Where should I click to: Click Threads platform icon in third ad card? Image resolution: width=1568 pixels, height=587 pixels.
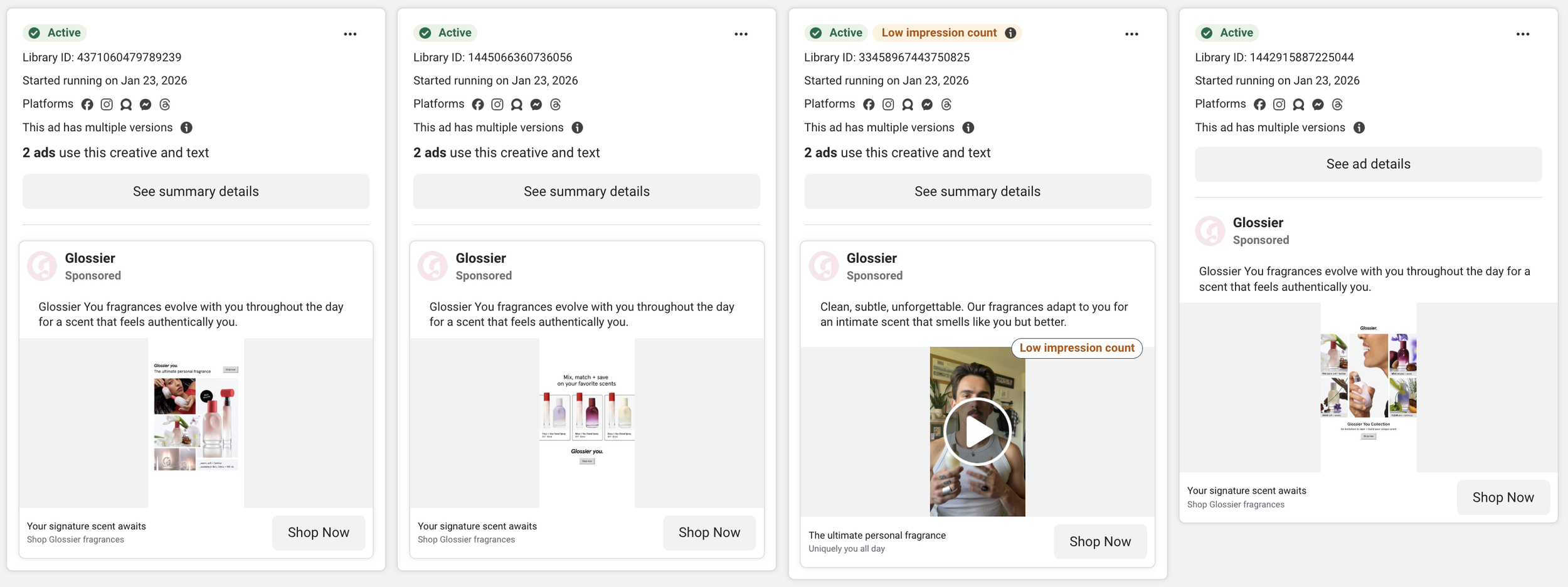coord(946,104)
